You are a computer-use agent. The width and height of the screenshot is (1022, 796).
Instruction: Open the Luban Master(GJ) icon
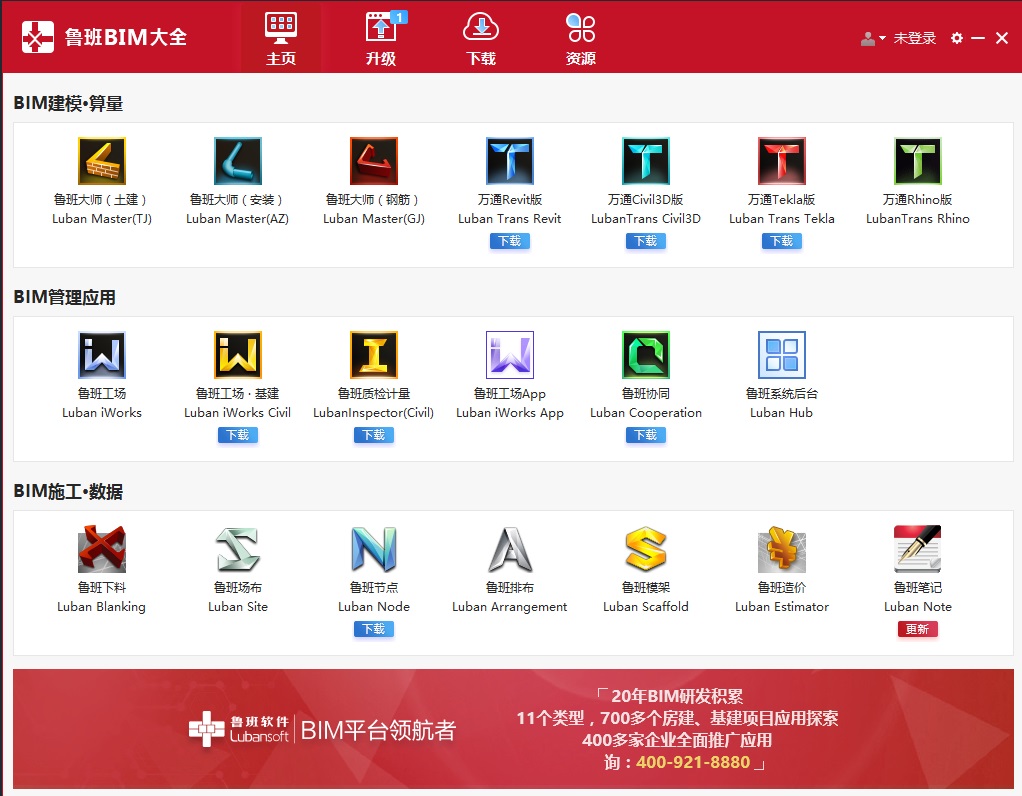point(373,161)
